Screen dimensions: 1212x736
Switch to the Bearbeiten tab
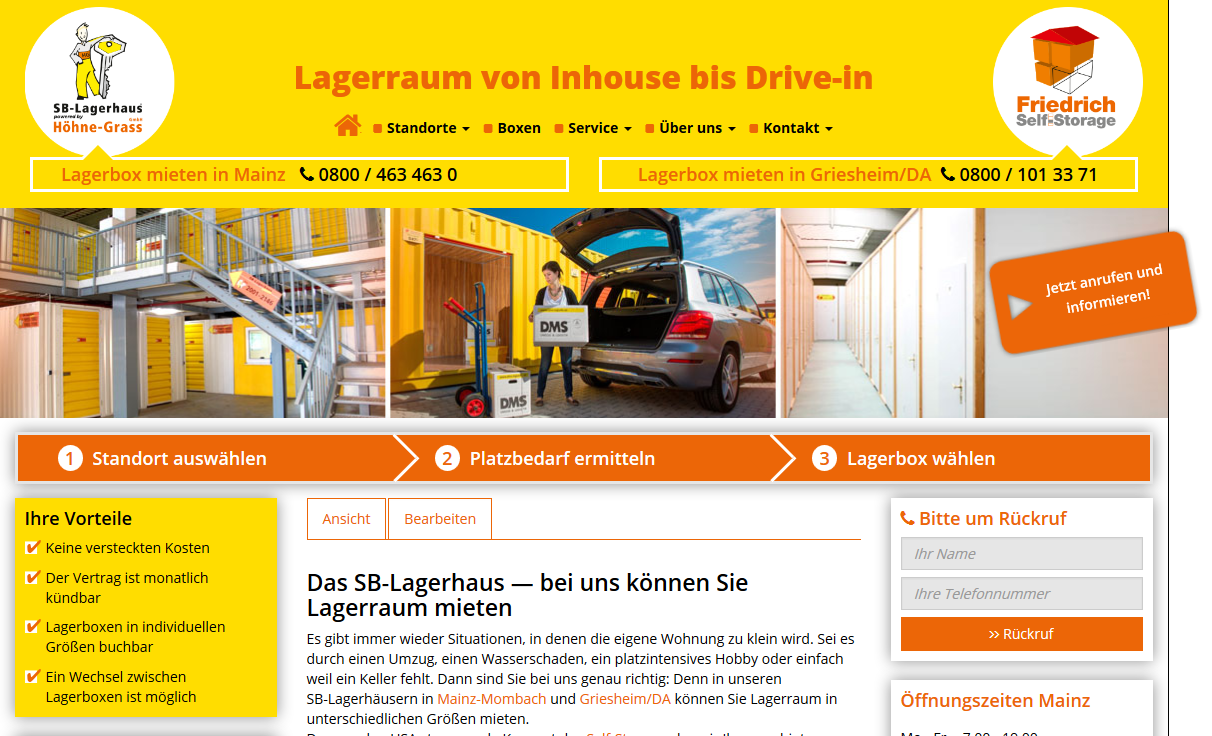440,519
